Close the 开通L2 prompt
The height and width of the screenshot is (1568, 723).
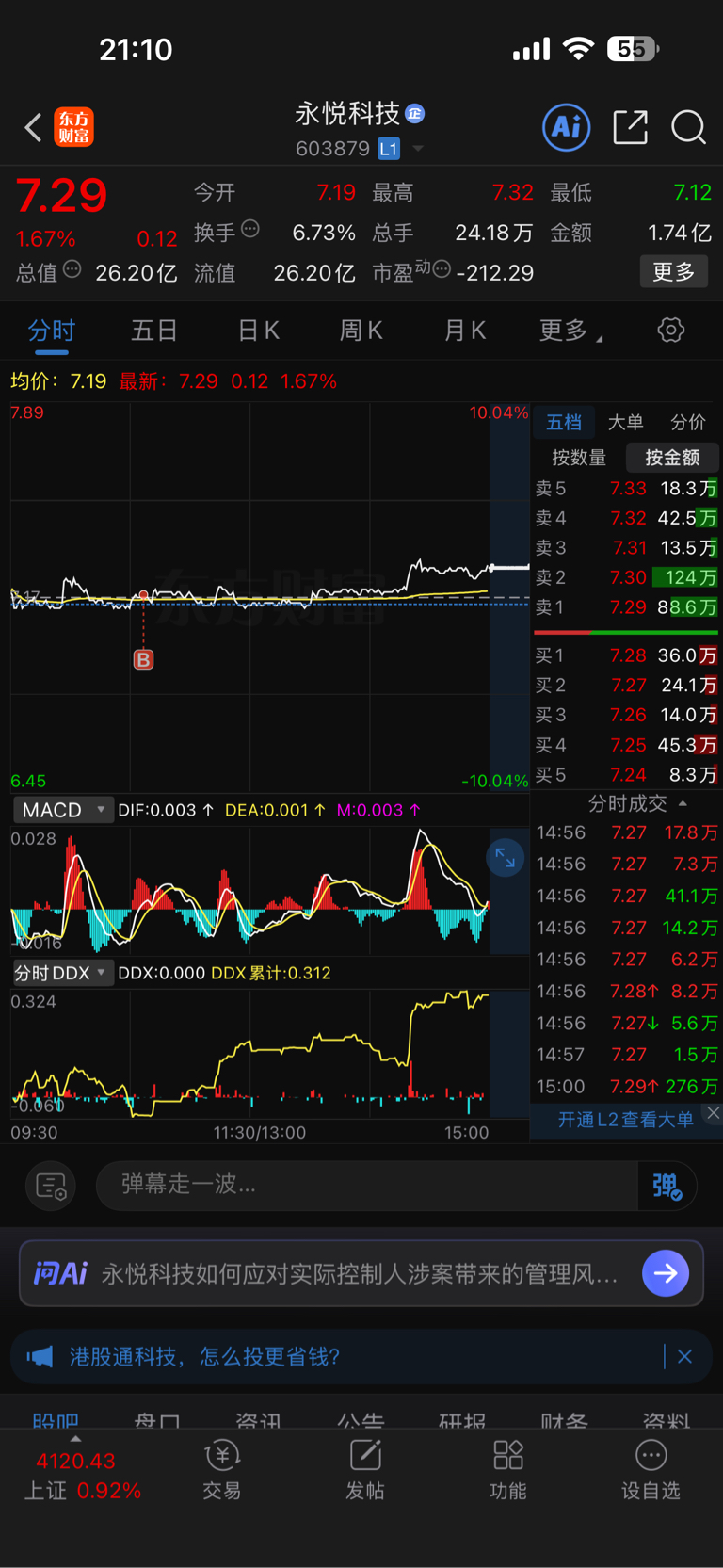[714, 1113]
